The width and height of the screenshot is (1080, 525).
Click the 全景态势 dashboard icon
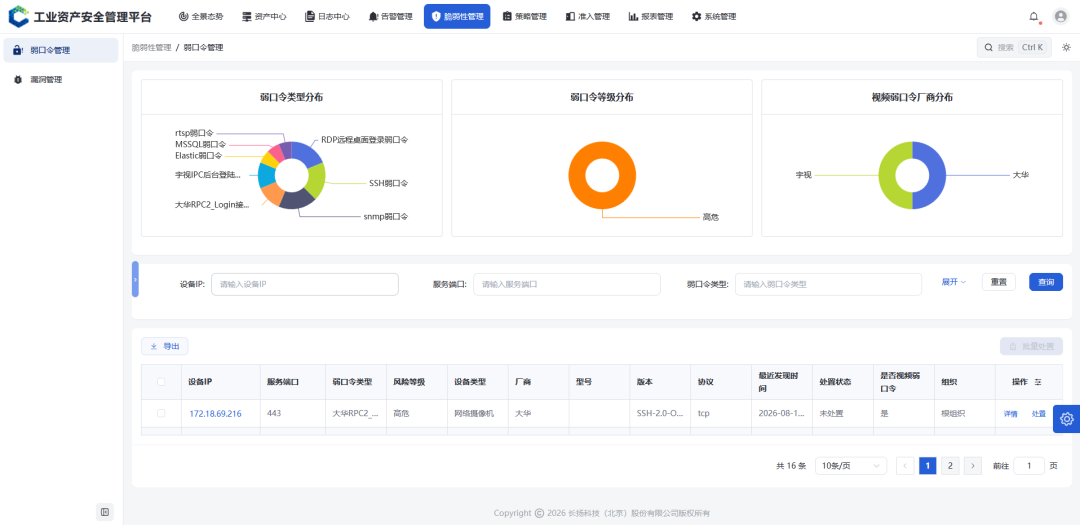click(x=183, y=17)
